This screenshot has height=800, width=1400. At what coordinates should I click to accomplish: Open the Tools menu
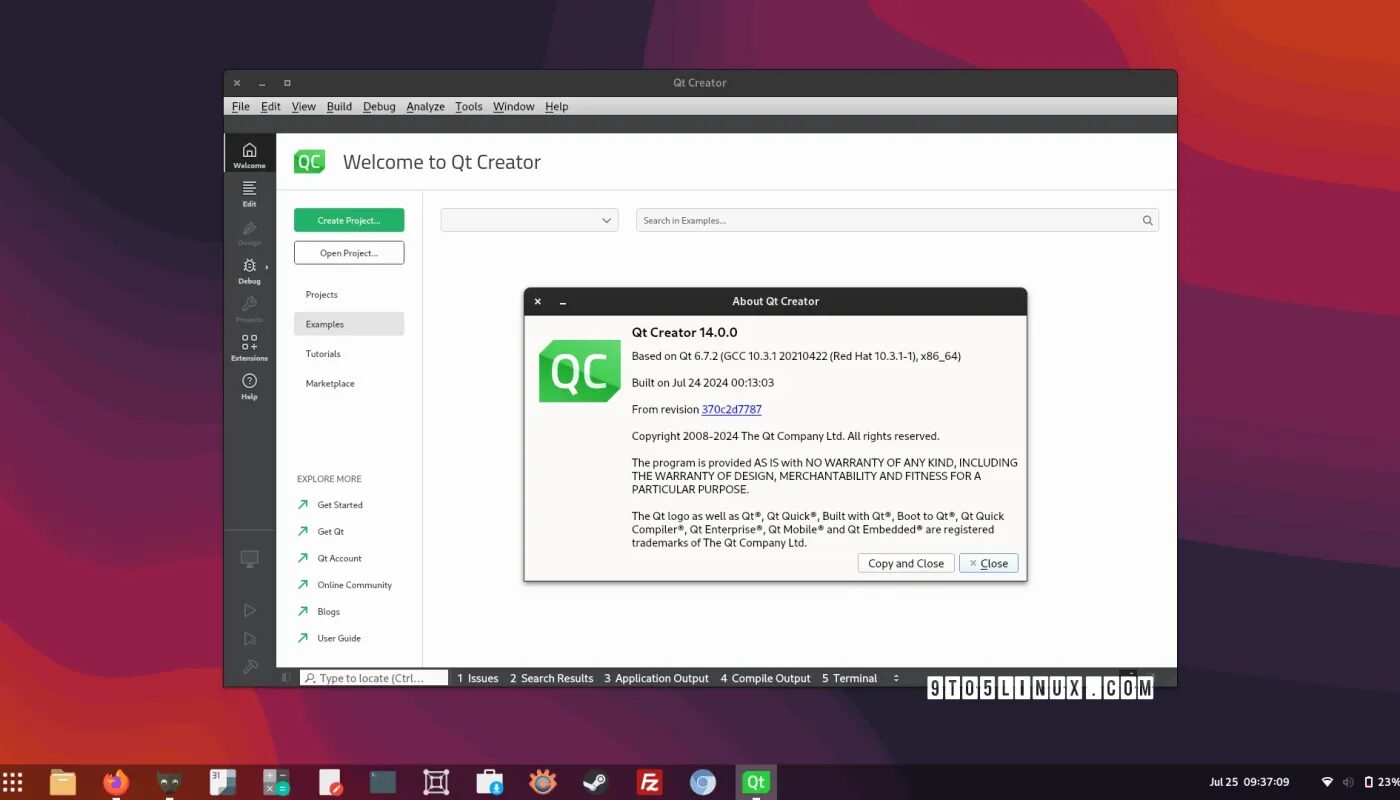(468, 106)
